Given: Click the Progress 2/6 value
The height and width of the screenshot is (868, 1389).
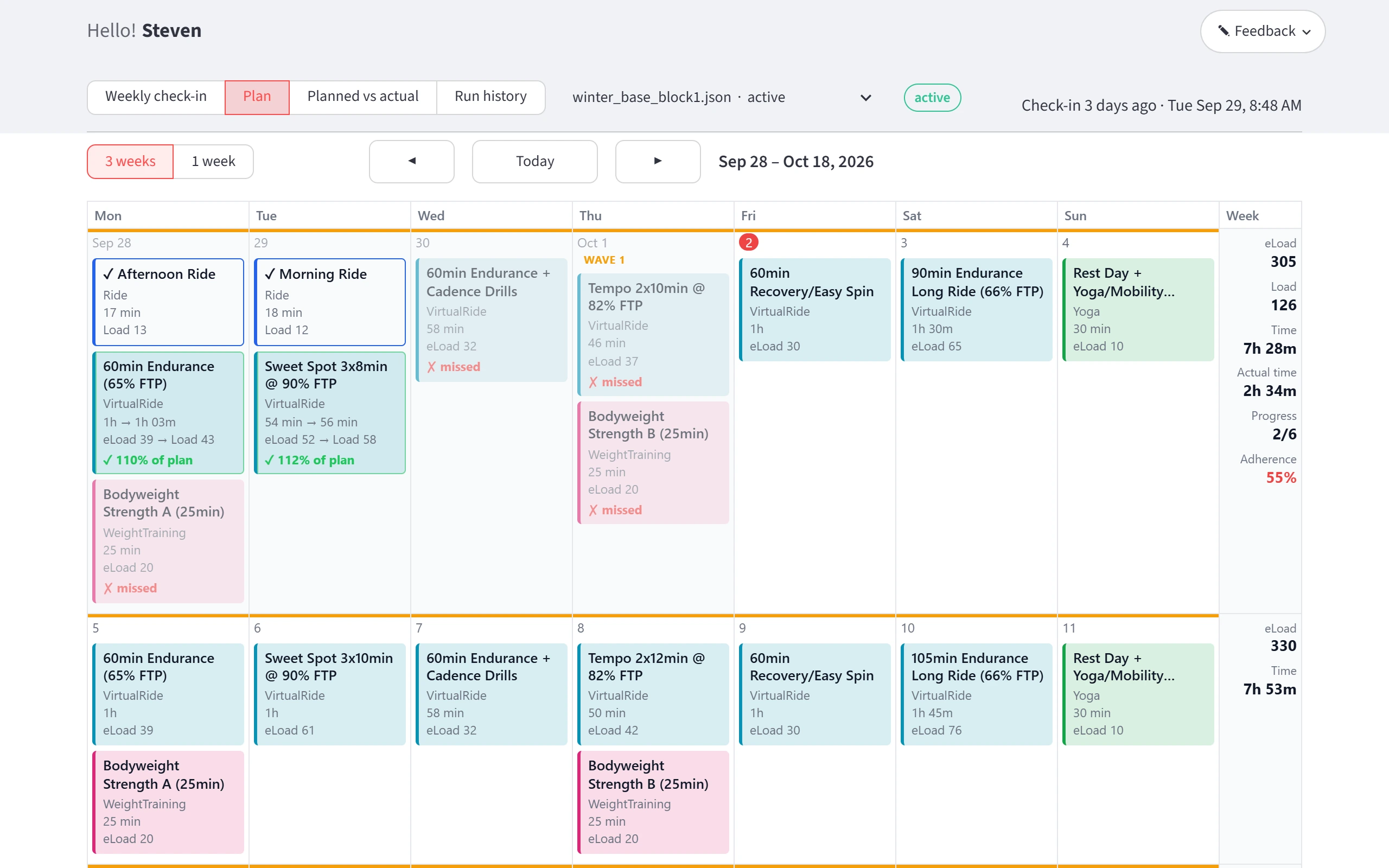Looking at the screenshot, I should (x=1284, y=434).
